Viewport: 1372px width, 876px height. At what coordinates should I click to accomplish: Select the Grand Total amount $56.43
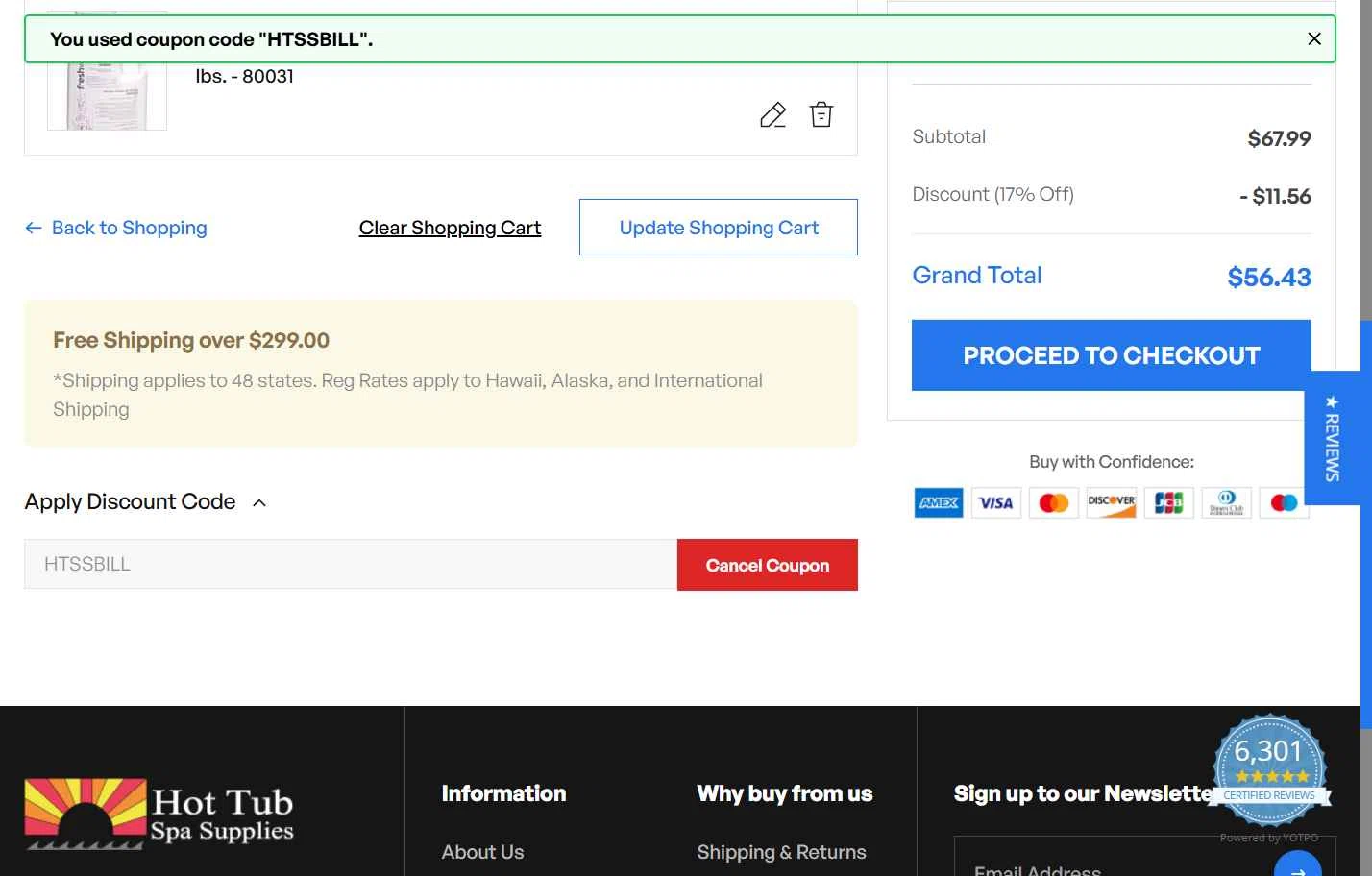(1269, 278)
